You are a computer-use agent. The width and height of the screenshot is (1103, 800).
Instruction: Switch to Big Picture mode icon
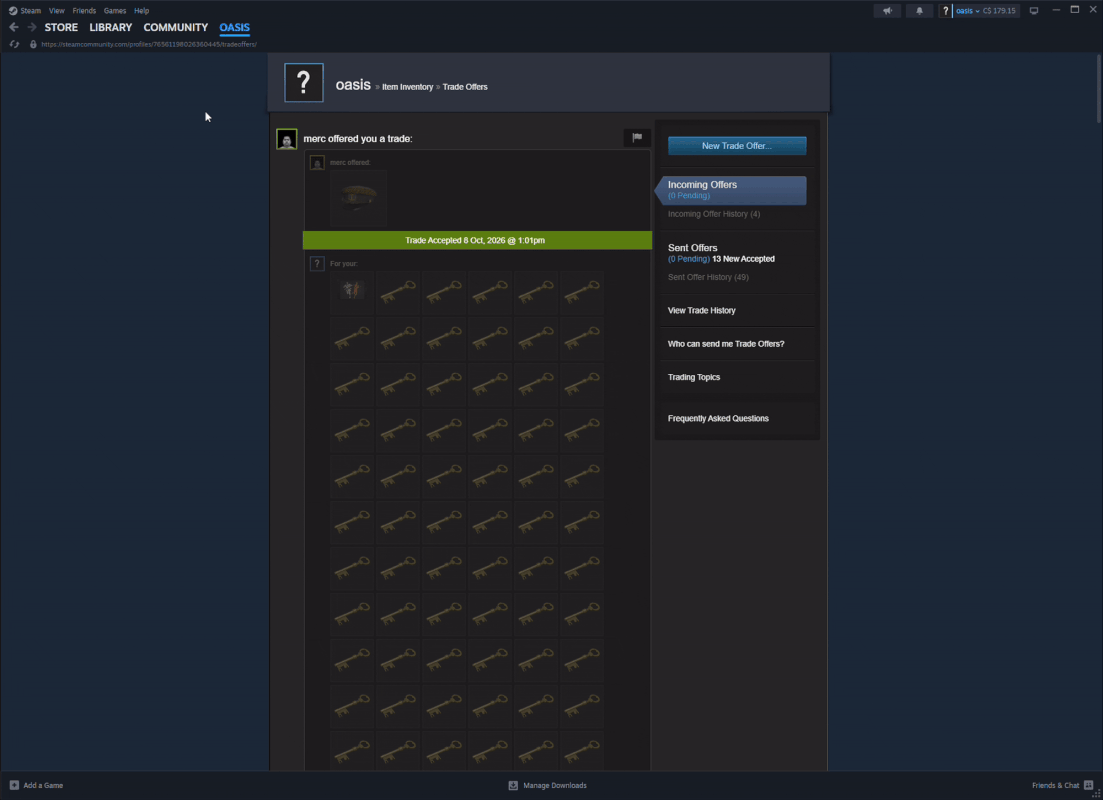[1034, 11]
